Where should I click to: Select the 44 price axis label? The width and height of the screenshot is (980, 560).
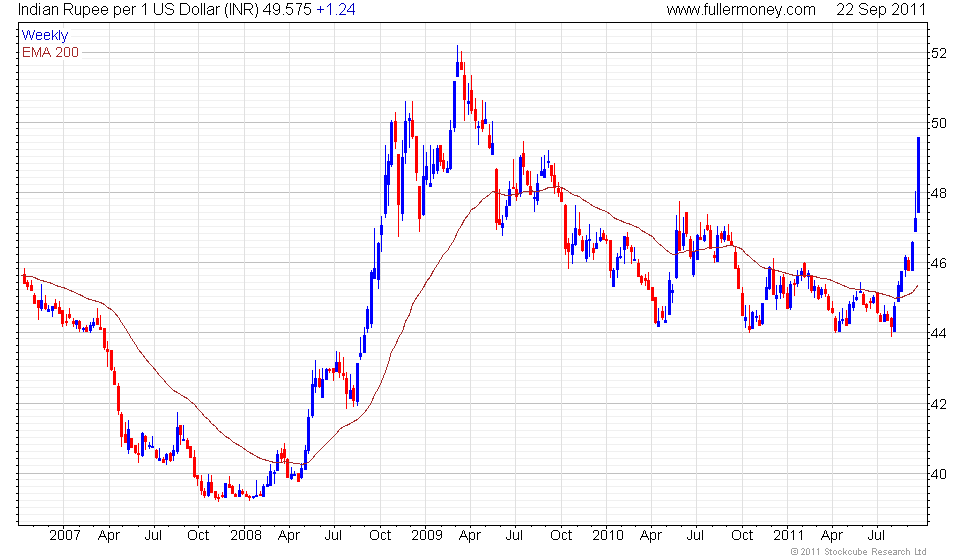coord(938,333)
